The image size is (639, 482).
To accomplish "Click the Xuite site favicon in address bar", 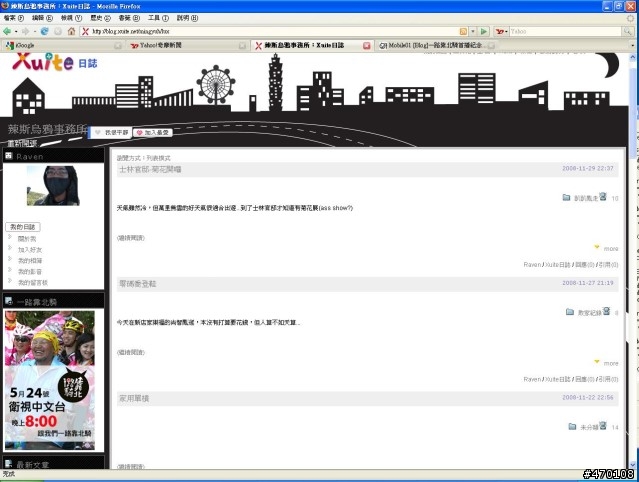I will pos(85,31).
